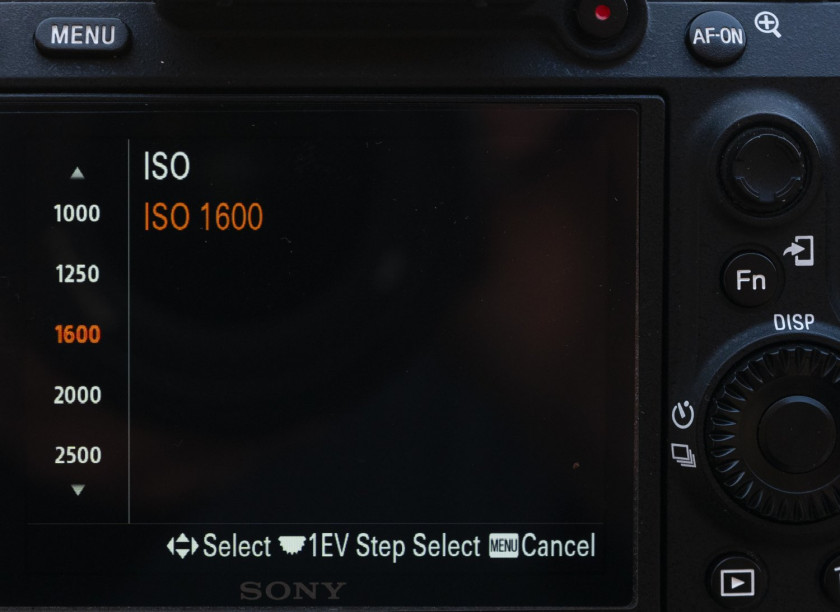Click the send-to-smartphone icon above Fn
Screen dimensions: 840x612
(799, 250)
